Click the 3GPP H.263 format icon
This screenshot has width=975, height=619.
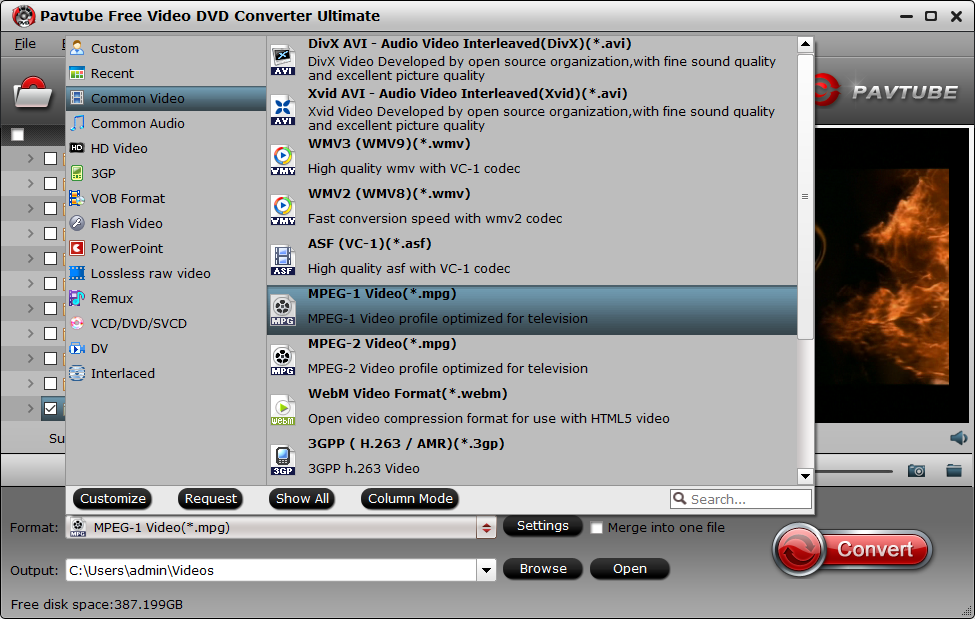283,460
